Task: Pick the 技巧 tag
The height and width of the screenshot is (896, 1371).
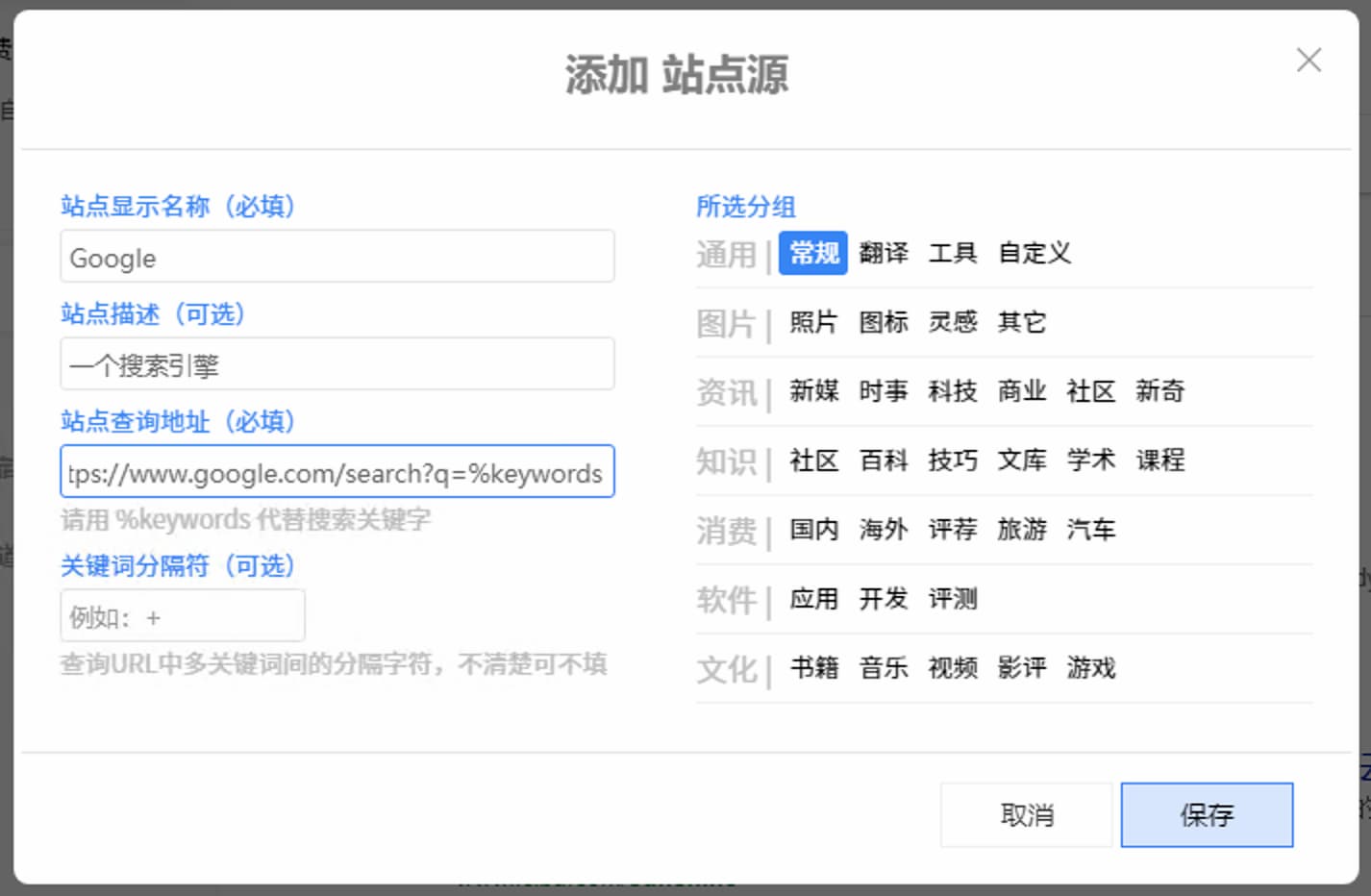Action: [x=953, y=460]
